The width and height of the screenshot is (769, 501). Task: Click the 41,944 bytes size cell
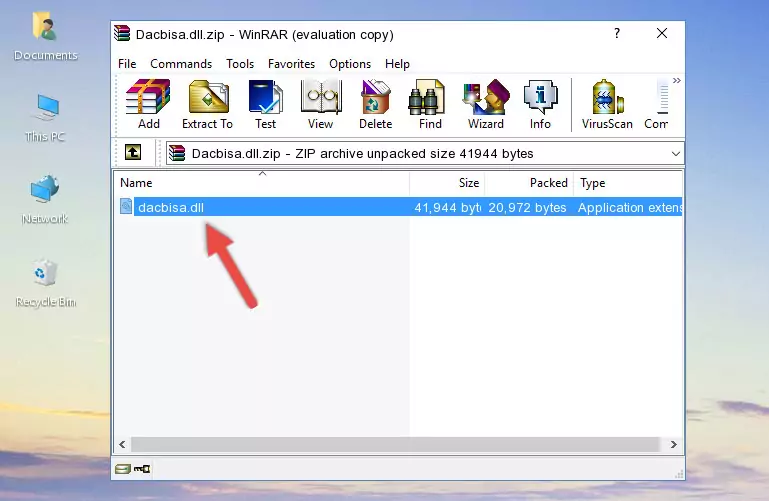[x=447, y=207]
